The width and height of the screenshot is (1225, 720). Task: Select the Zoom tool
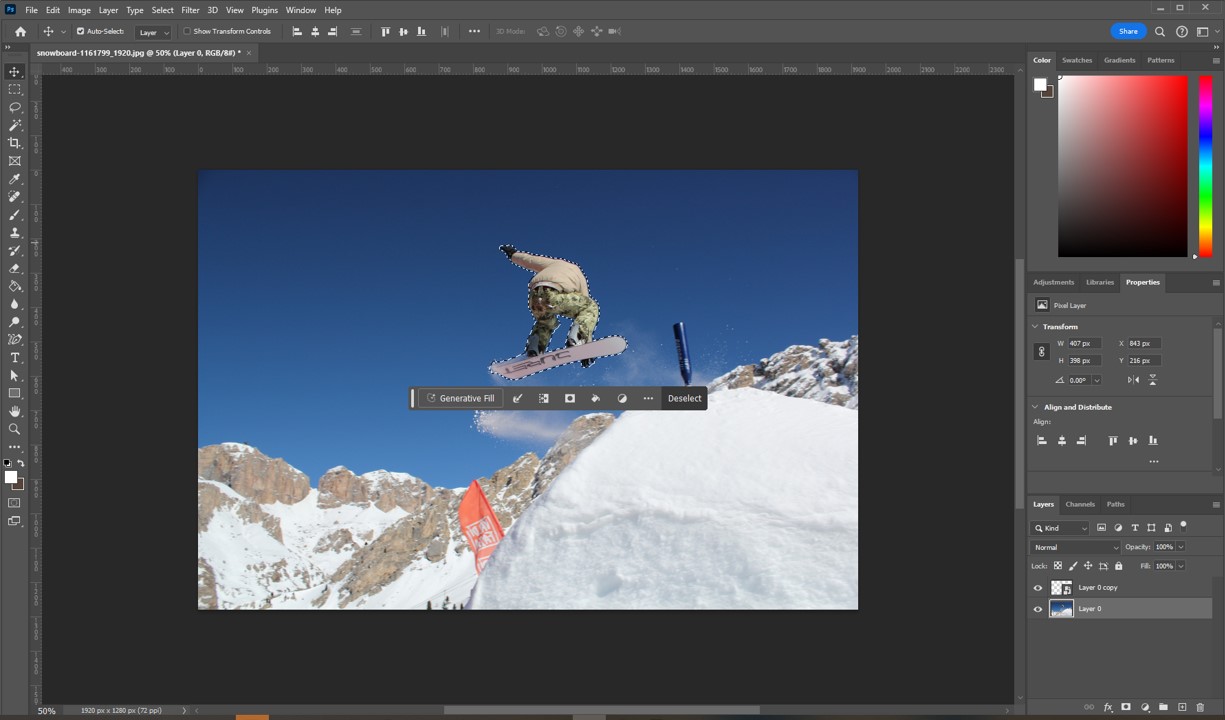[14, 429]
